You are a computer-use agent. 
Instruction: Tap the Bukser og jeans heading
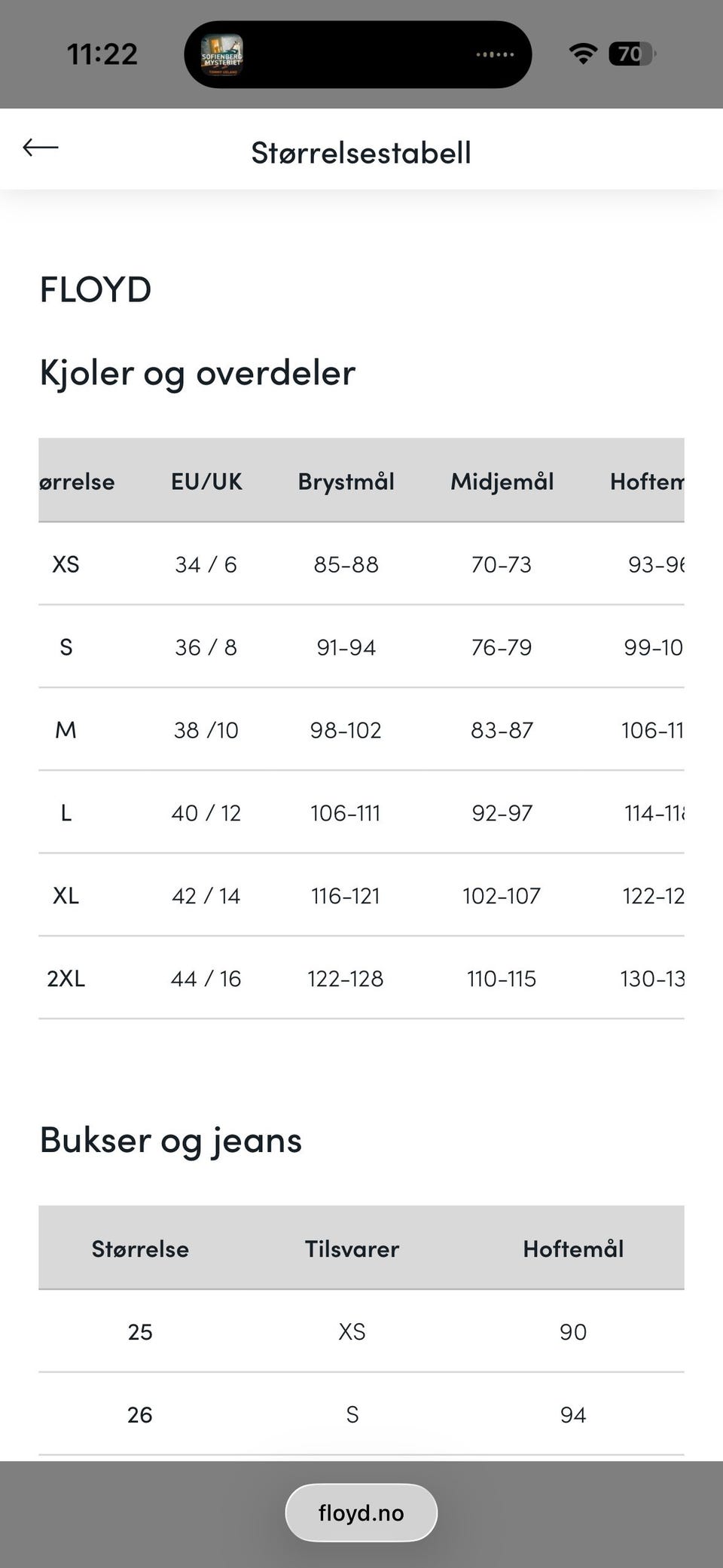tap(171, 1140)
